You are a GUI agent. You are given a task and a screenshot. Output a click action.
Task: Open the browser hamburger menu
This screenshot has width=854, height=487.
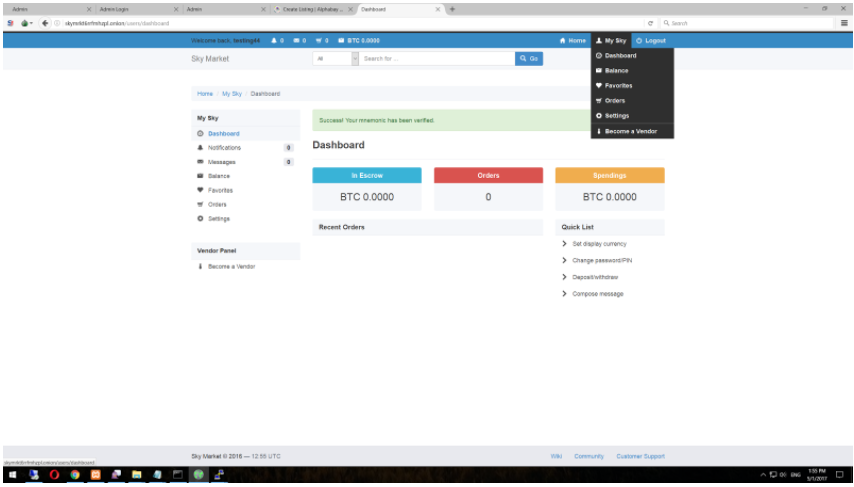click(844, 23)
